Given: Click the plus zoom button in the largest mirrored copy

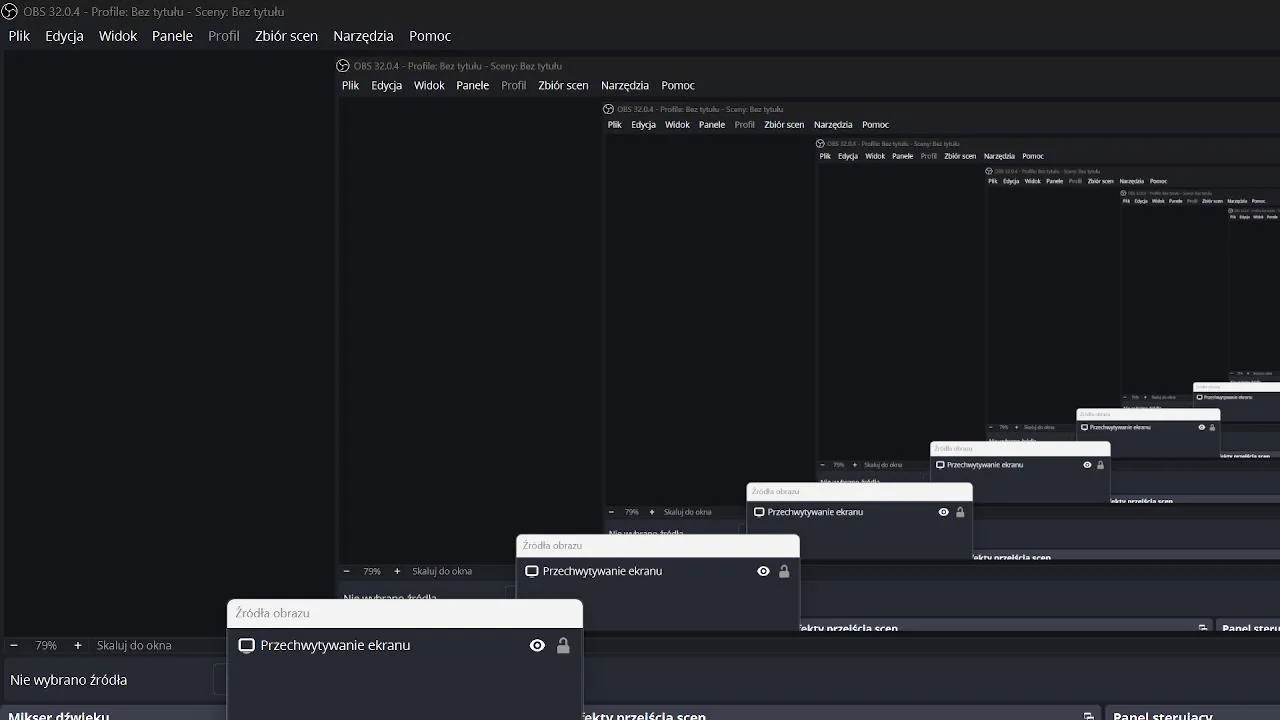Looking at the screenshot, I should tap(397, 571).
